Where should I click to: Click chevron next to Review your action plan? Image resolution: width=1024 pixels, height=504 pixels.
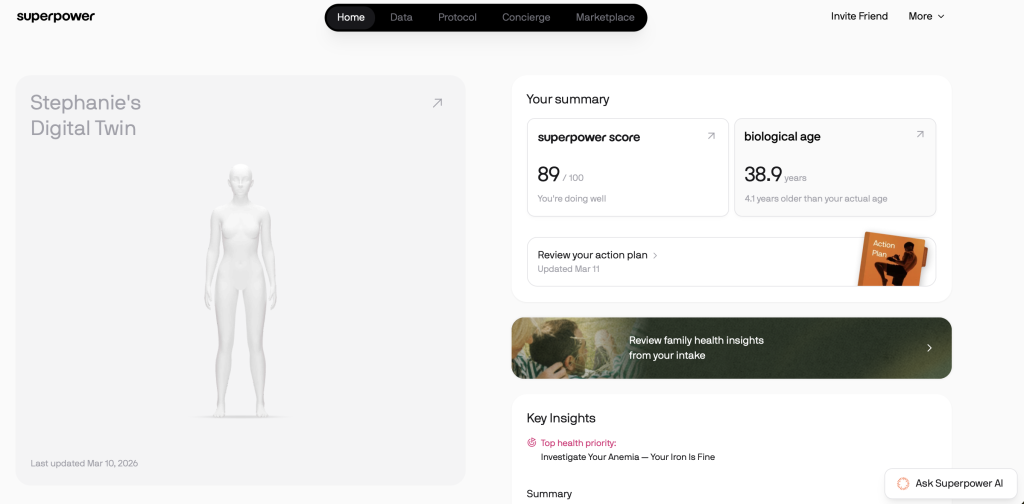click(x=655, y=255)
